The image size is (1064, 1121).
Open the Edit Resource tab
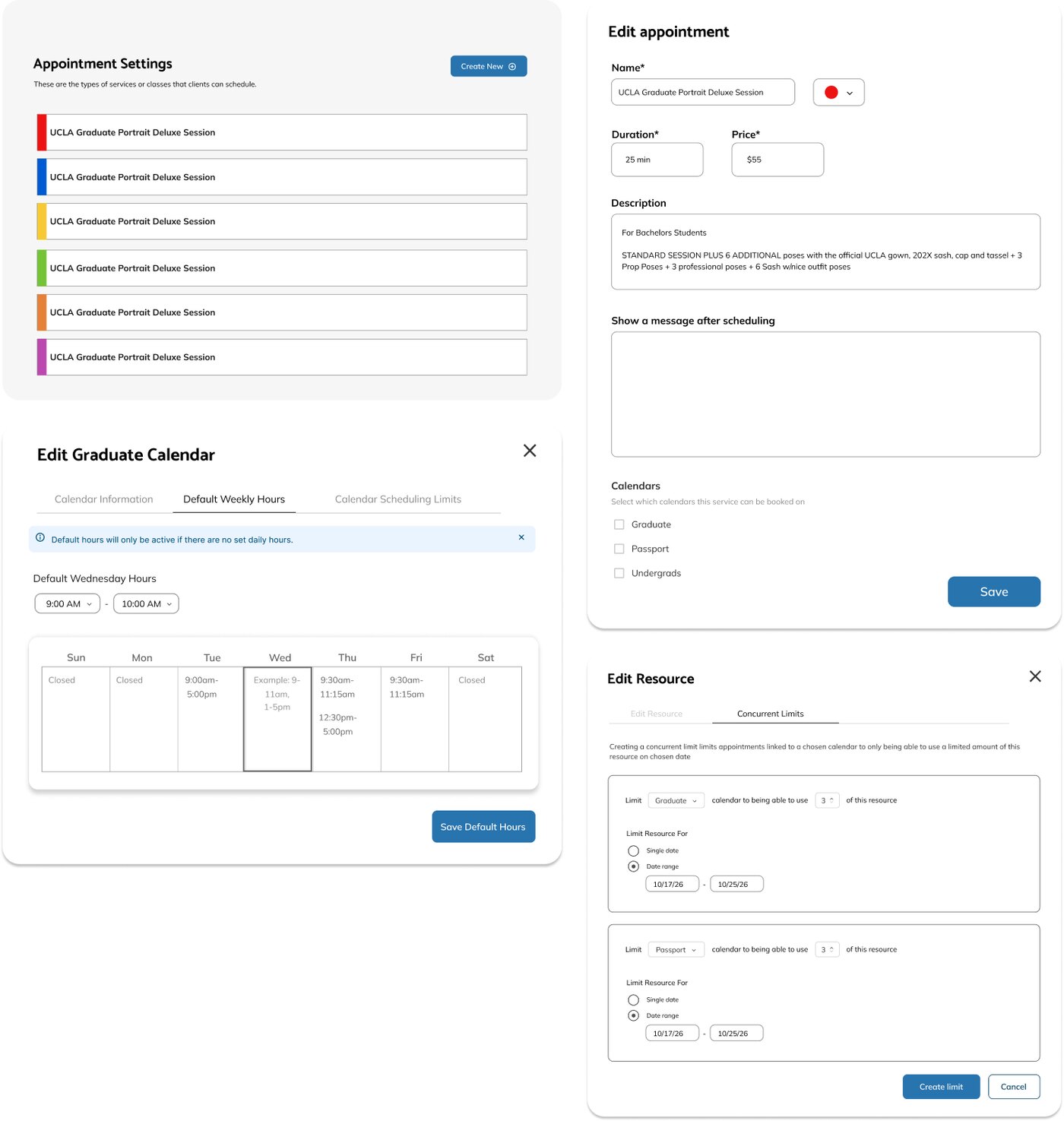pyautogui.click(x=657, y=714)
